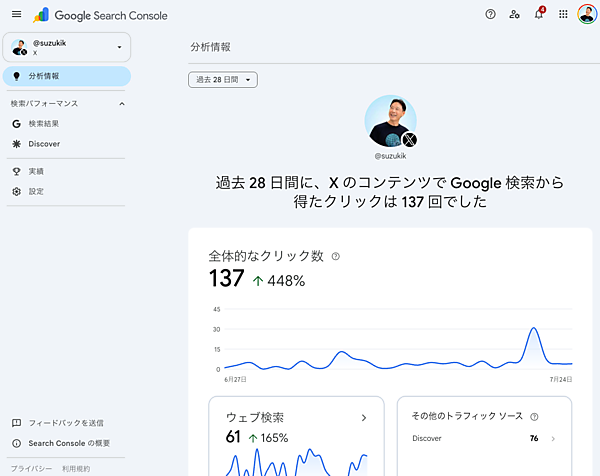Click the 分析情報 page heading
The width and height of the screenshot is (600, 476).
(x=210, y=47)
